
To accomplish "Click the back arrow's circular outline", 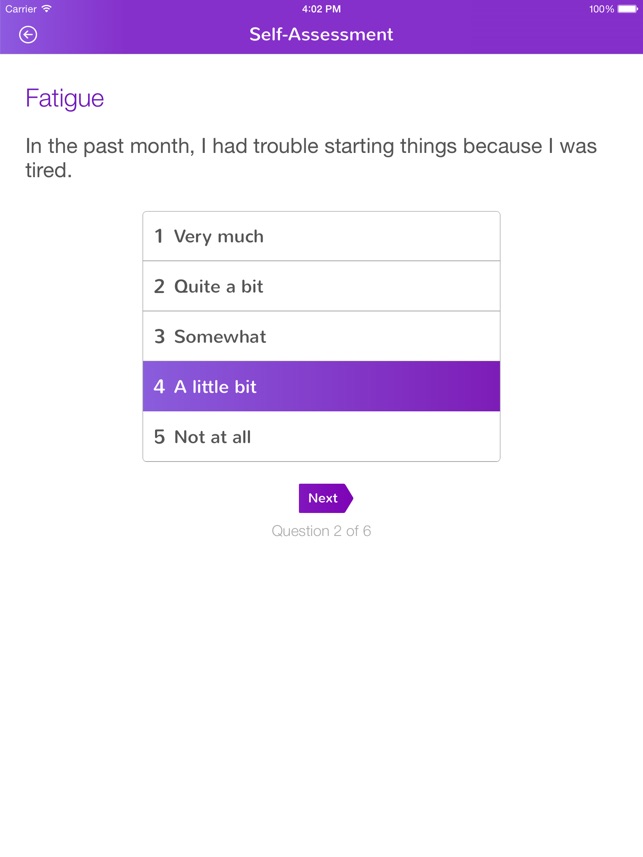I will point(29,34).
